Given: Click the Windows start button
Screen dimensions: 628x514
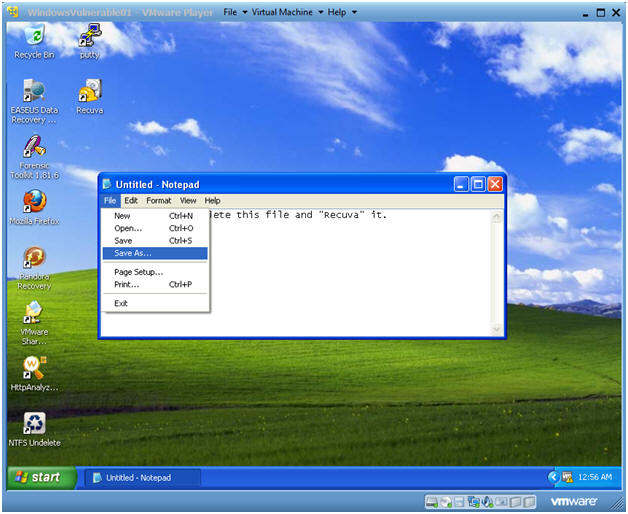Looking at the screenshot, I should 41,477.
